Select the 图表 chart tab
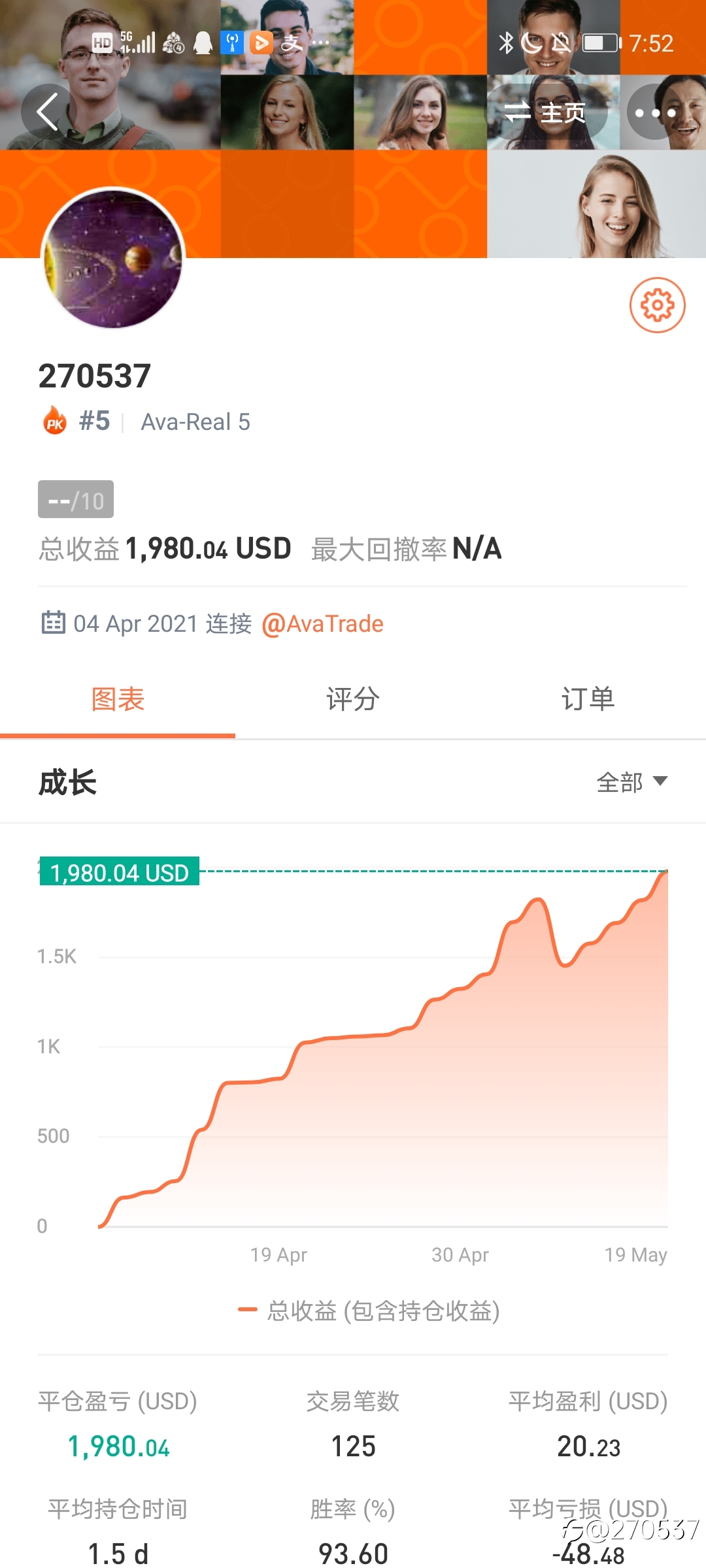This screenshot has width=706, height=1568. 118,700
